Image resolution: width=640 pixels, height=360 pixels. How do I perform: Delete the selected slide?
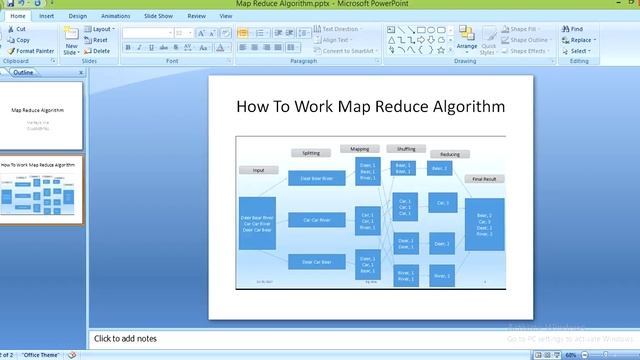point(97,51)
